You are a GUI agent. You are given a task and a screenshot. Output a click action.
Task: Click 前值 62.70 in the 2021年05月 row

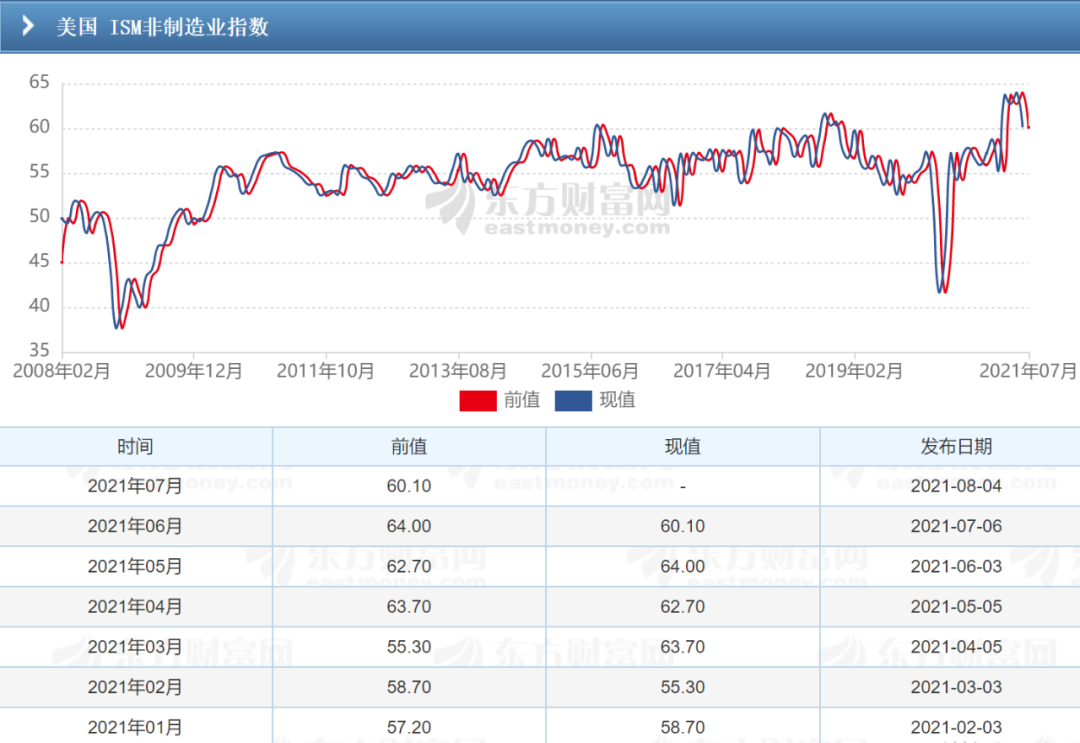[x=409, y=567]
